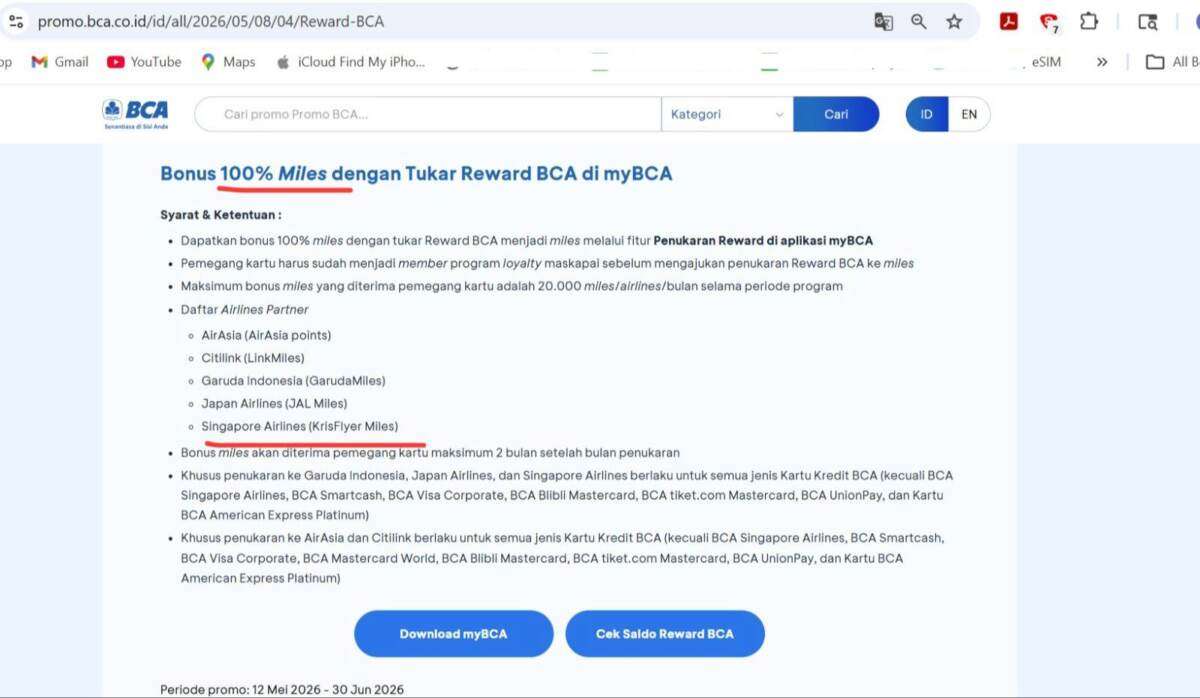Click the AirAsia (AirAsia points) list item
Viewport: 1200px width, 698px height.
coord(266,335)
